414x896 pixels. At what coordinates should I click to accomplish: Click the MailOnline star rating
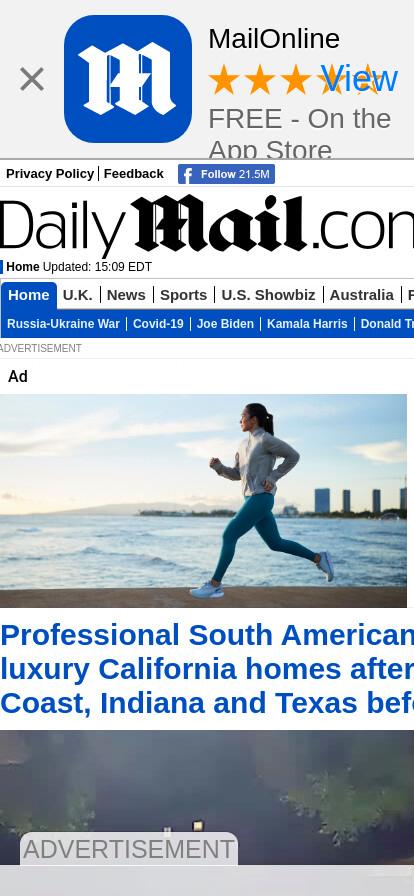coord(294,79)
